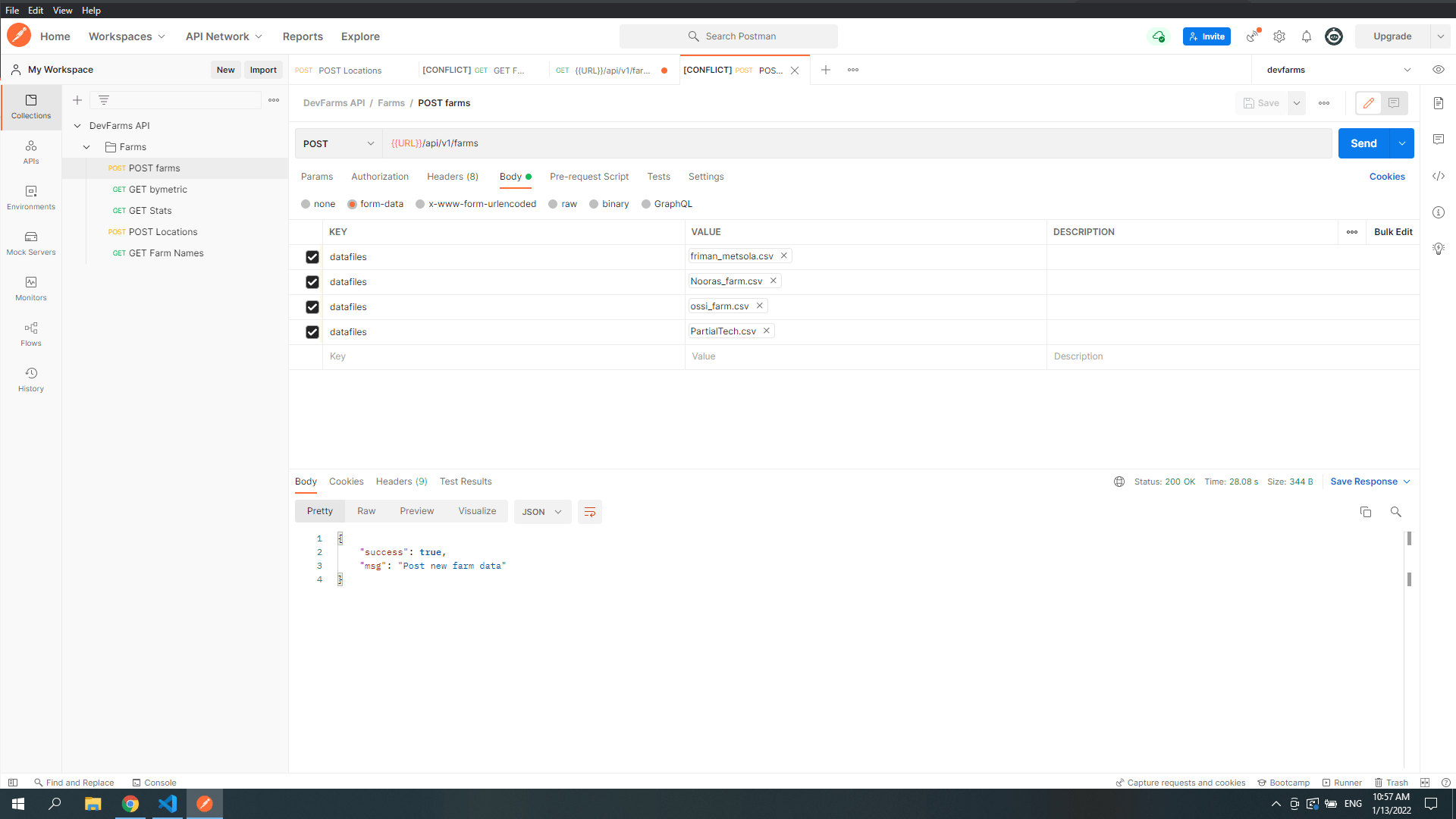Open the View menu
Screen dimensions: 1456x819
62,10
